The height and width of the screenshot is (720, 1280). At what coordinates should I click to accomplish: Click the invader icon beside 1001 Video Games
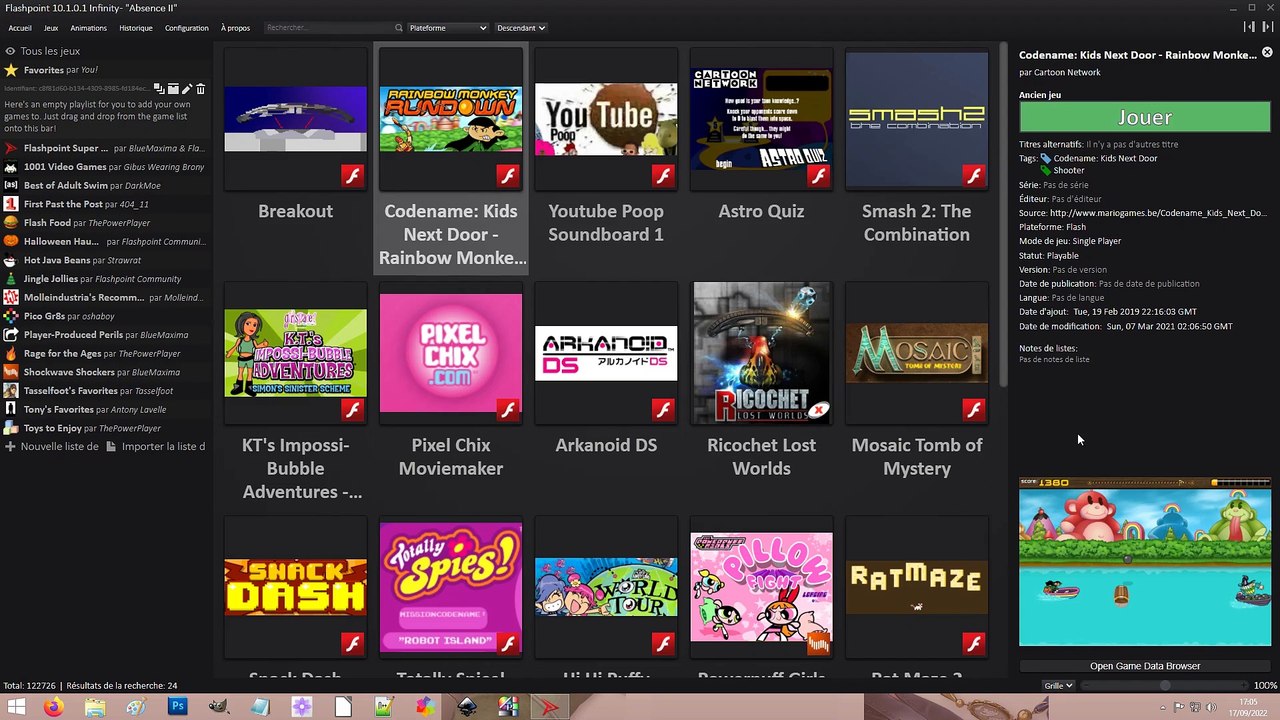11,167
